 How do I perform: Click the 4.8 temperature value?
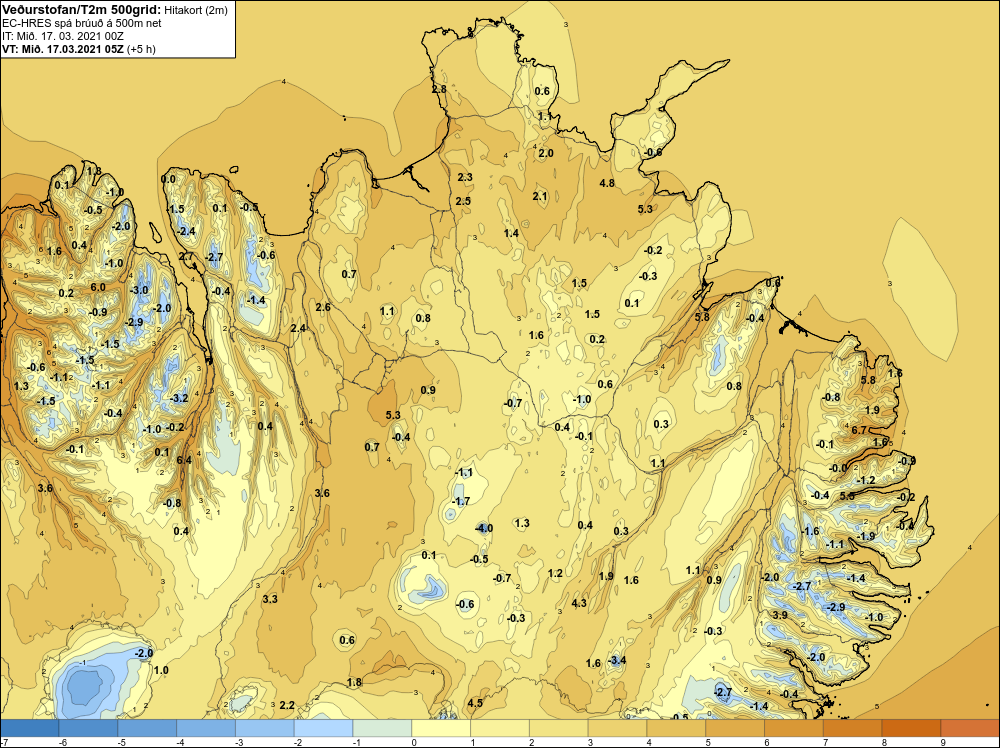coord(607,183)
